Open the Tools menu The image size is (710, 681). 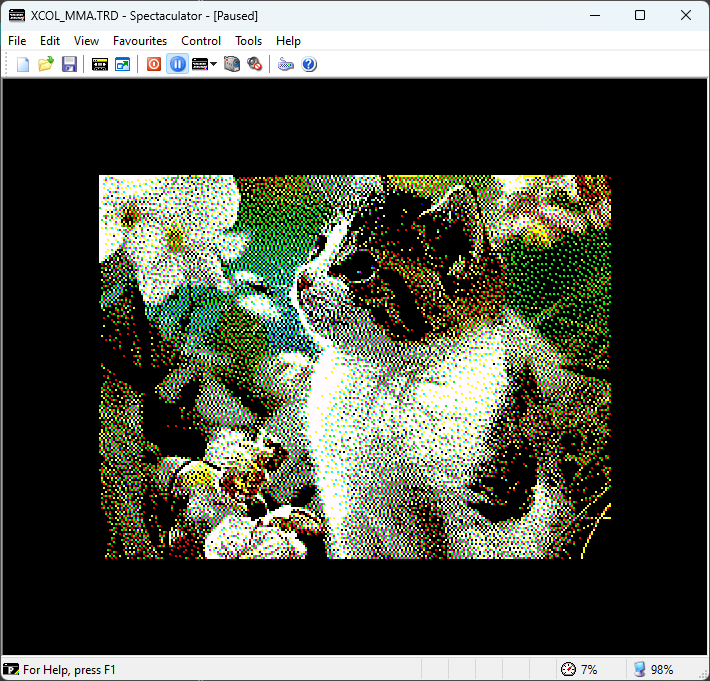click(x=249, y=41)
